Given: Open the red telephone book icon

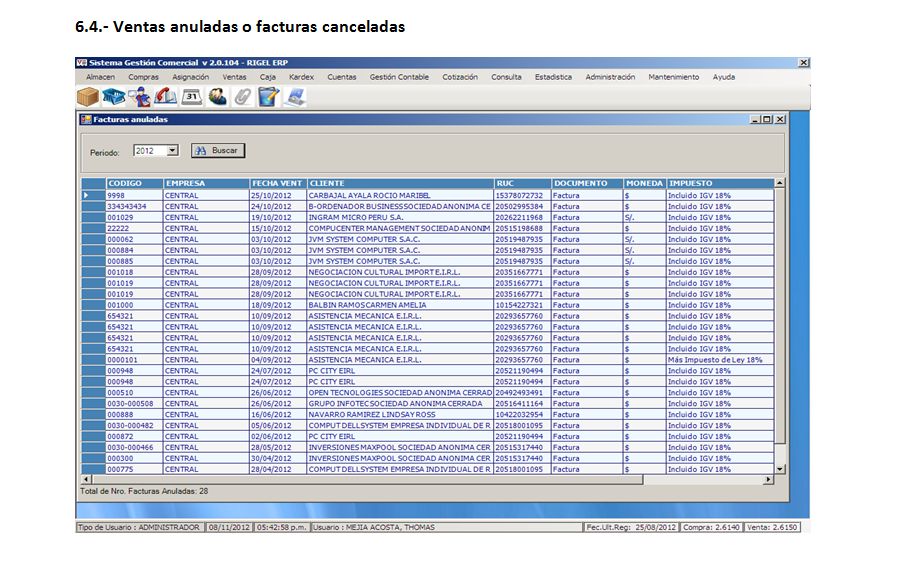Looking at the screenshot, I should click(x=166, y=97).
